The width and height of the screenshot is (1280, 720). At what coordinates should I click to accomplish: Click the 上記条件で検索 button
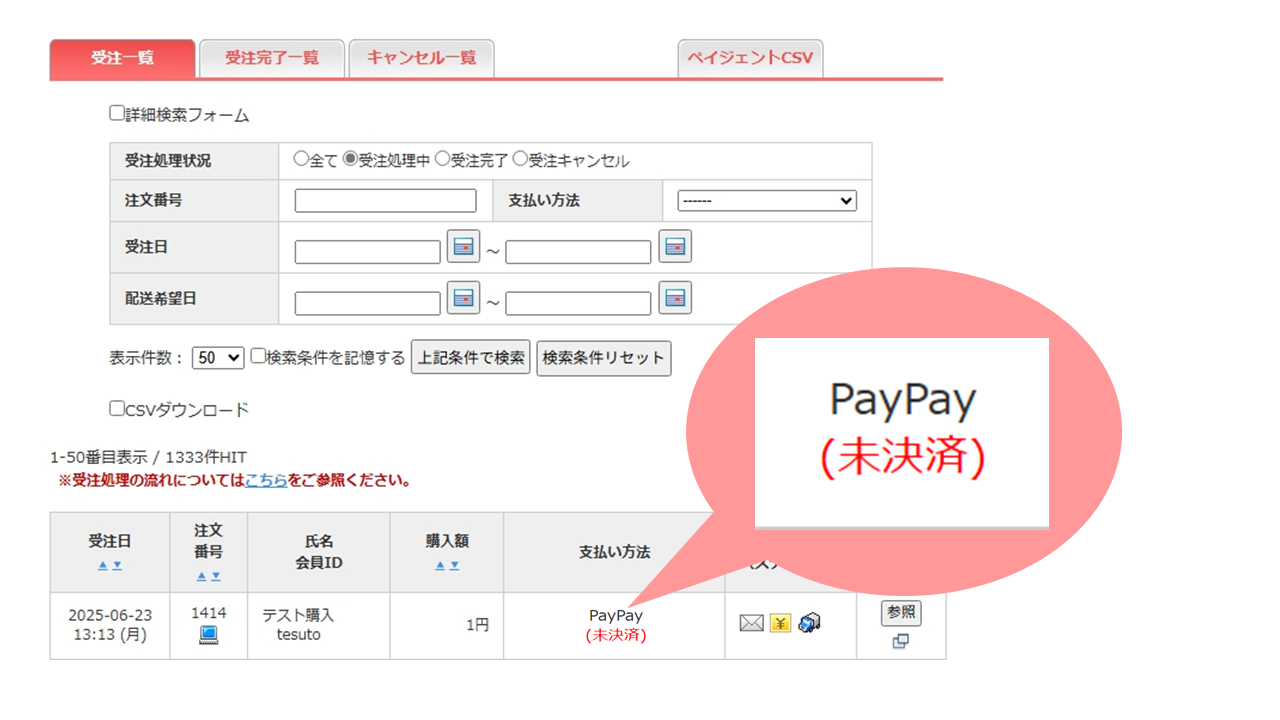point(470,357)
